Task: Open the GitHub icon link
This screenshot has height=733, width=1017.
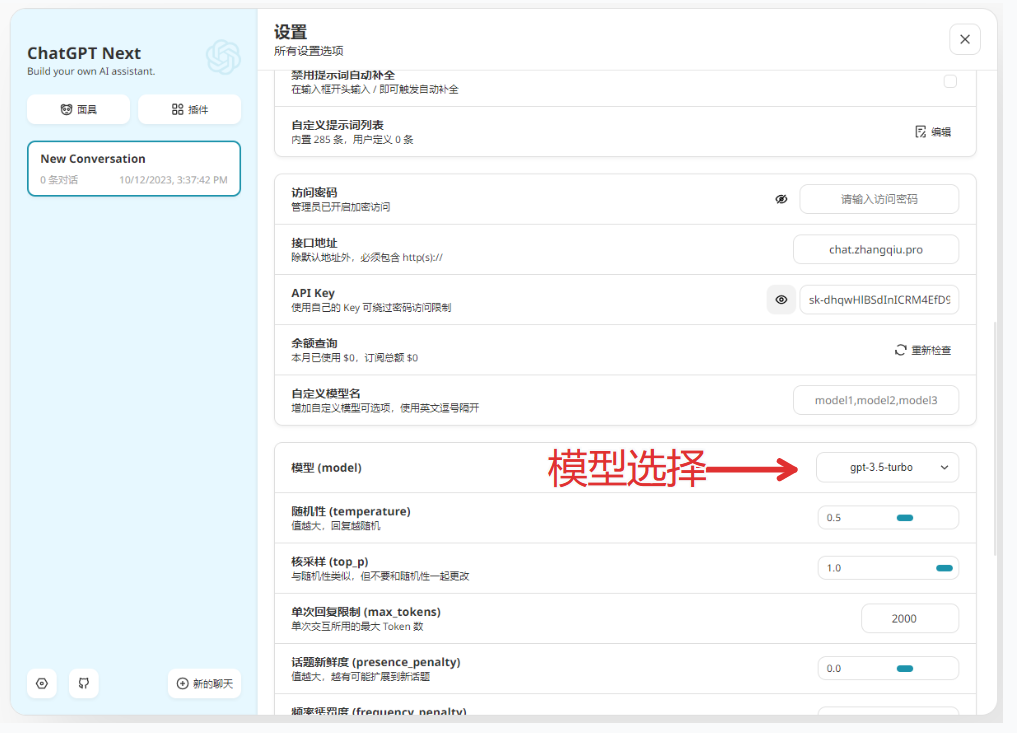Action: pyautogui.click(x=84, y=683)
